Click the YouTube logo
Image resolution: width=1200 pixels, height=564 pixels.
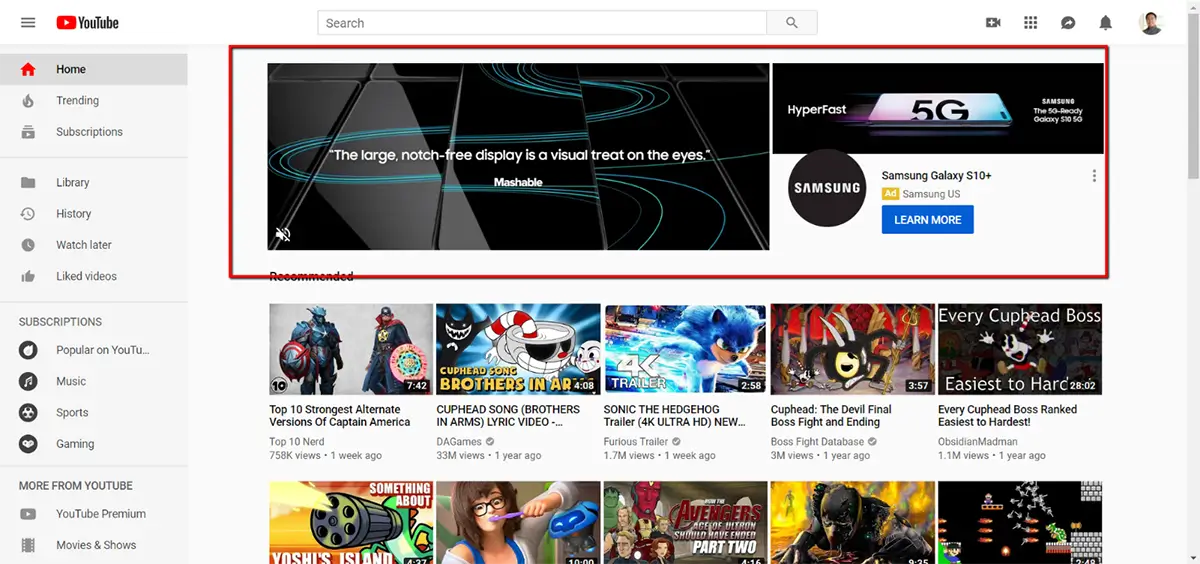point(88,22)
